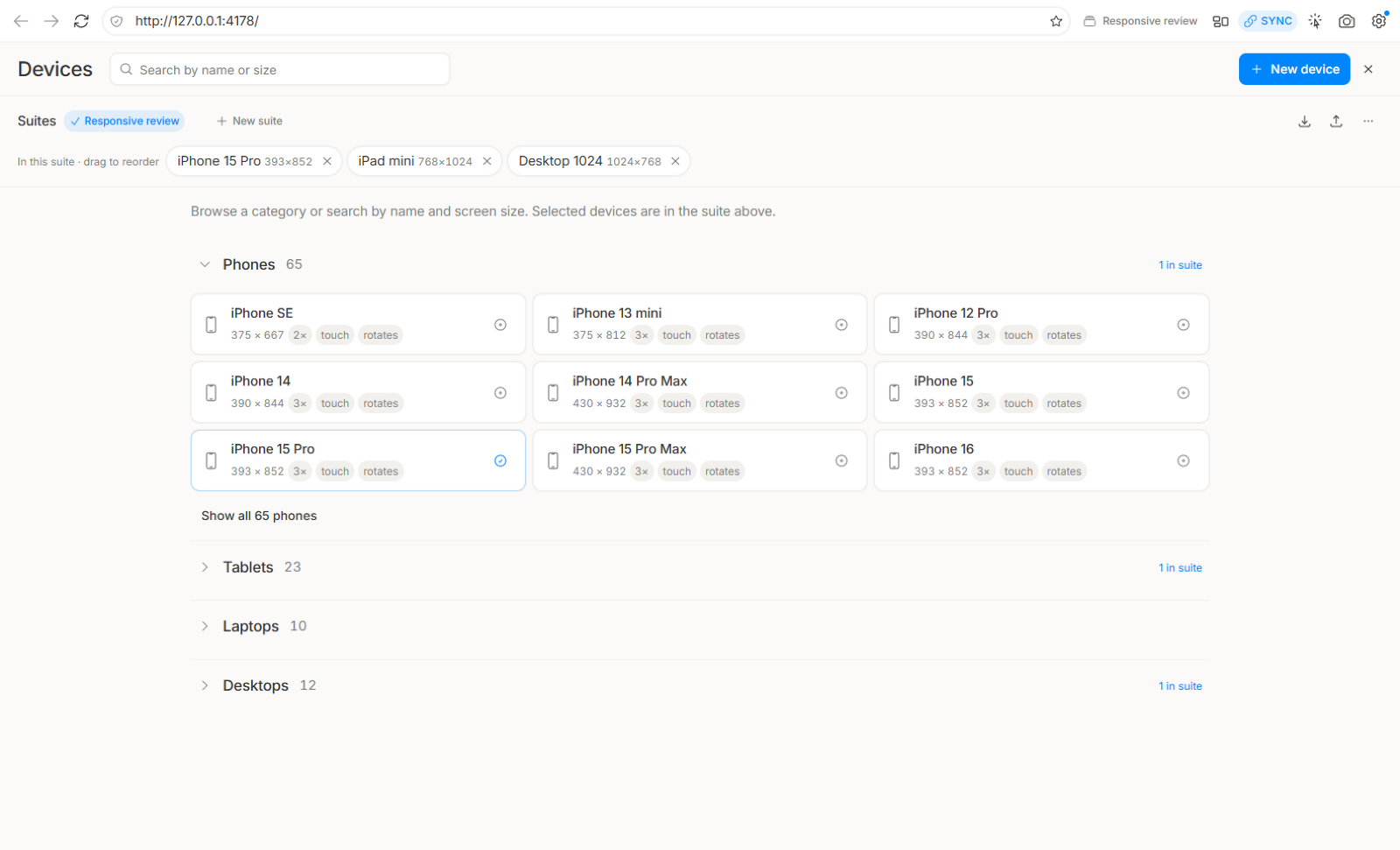Toggle the SYNC button in toolbar
Viewport: 1400px width, 850px height.
tap(1268, 21)
